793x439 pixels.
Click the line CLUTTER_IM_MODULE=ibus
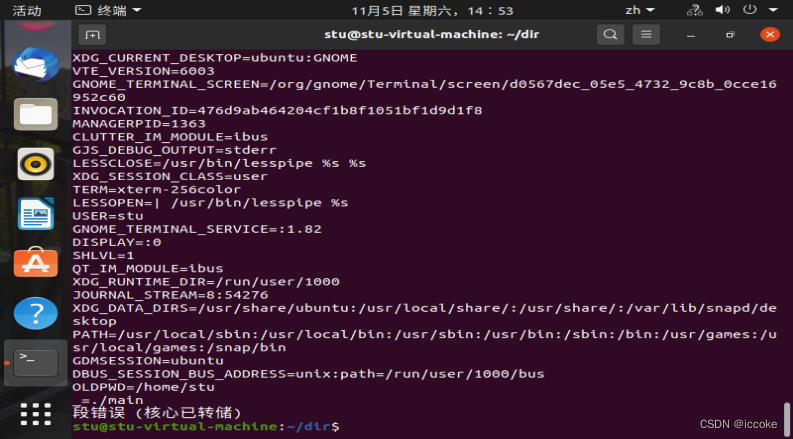(x=170, y=137)
